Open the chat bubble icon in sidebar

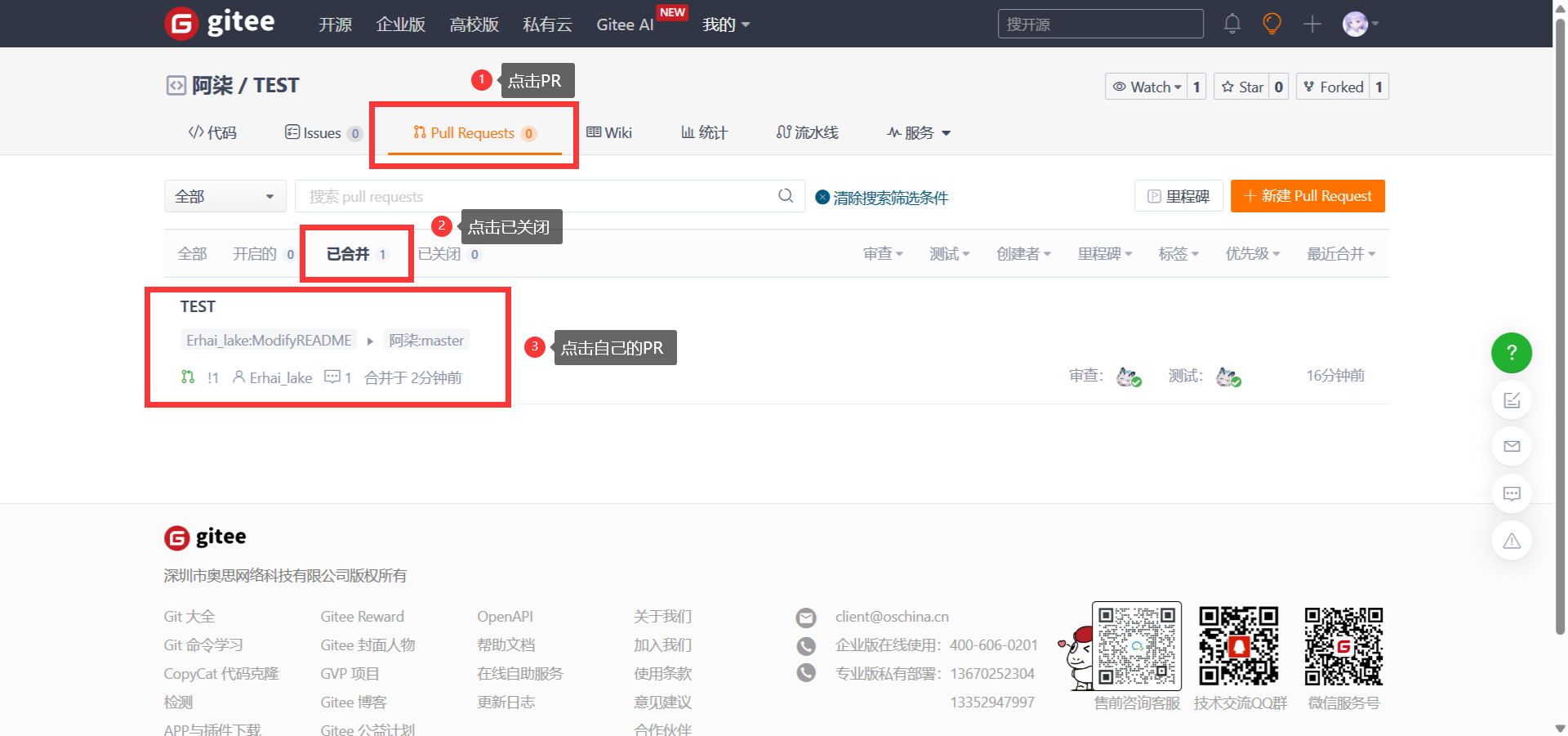(x=1511, y=493)
